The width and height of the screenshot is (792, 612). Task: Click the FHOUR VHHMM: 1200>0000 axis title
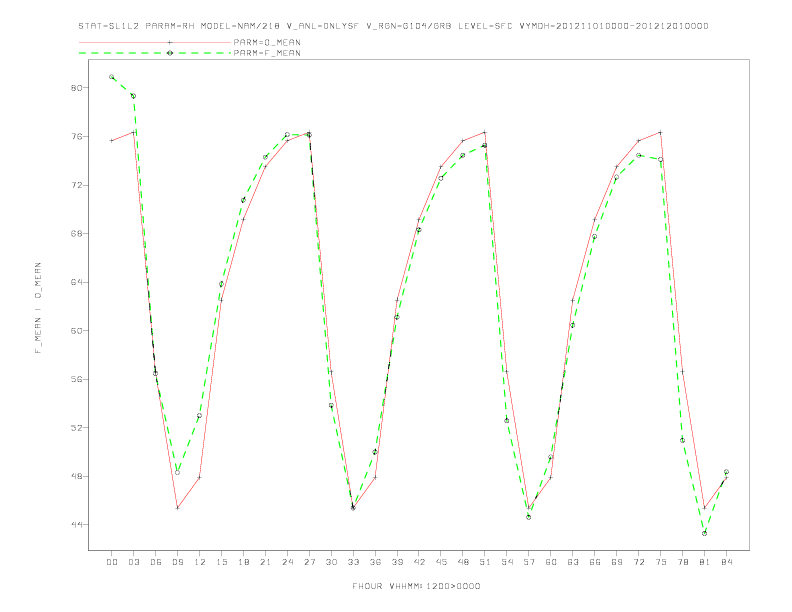[x=416, y=586]
